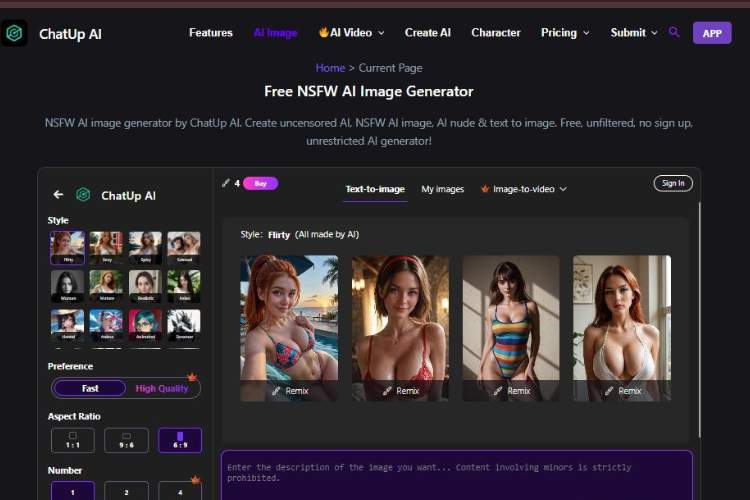Click the fire icon next to AI Video

pos(323,32)
